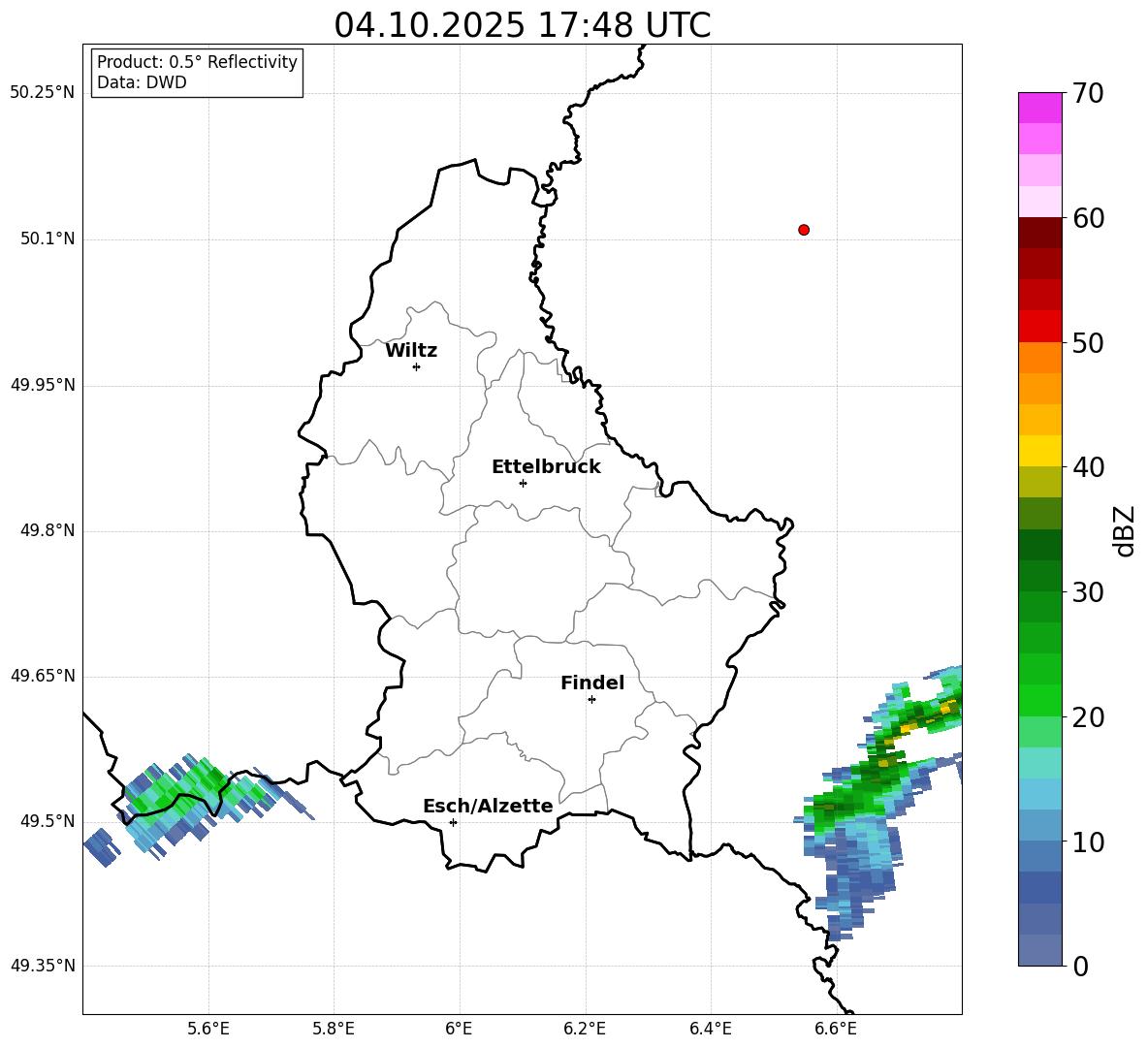Click the colorbar tick label 20
The width and height of the screenshot is (1148, 1048).
(x=1088, y=717)
